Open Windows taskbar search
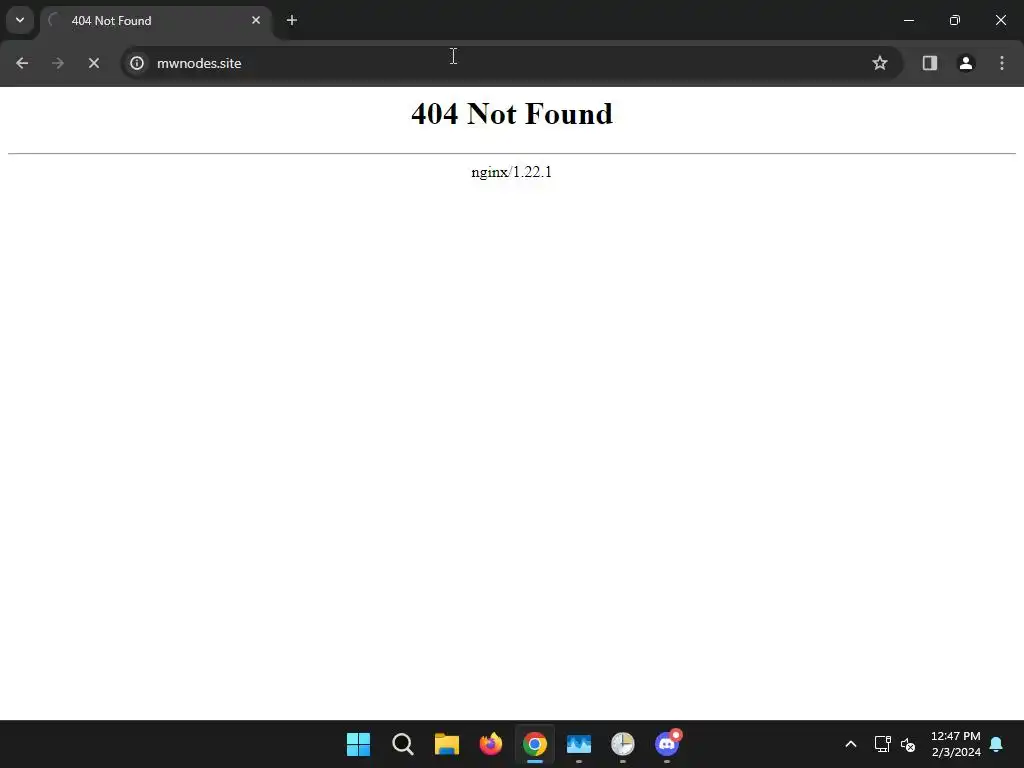This screenshot has height=768, width=1024. [403, 744]
